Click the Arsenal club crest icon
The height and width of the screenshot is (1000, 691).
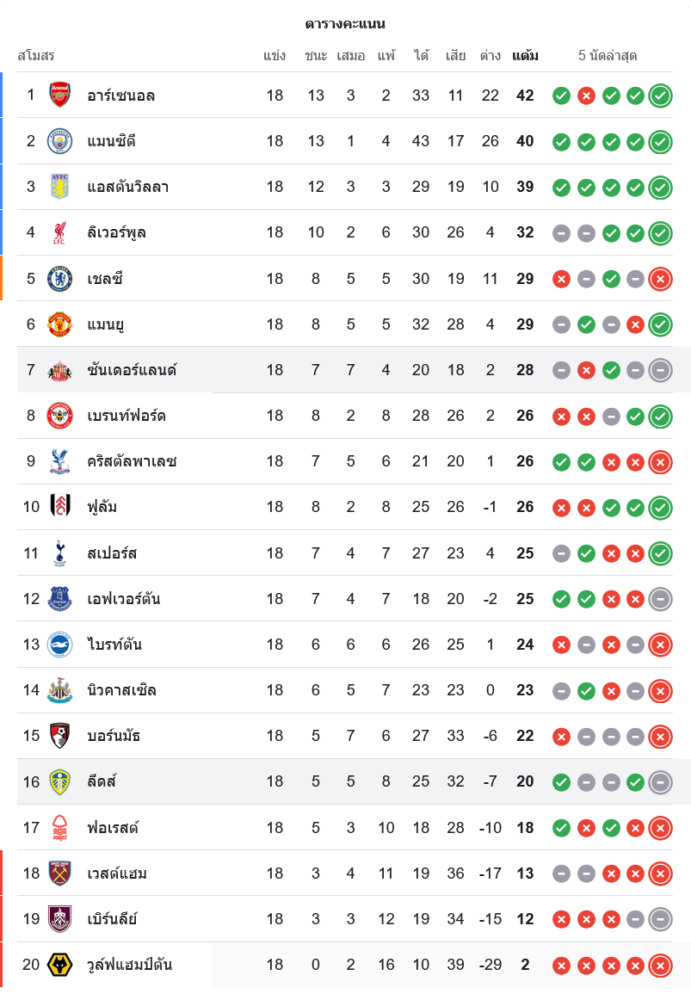(60, 95)
